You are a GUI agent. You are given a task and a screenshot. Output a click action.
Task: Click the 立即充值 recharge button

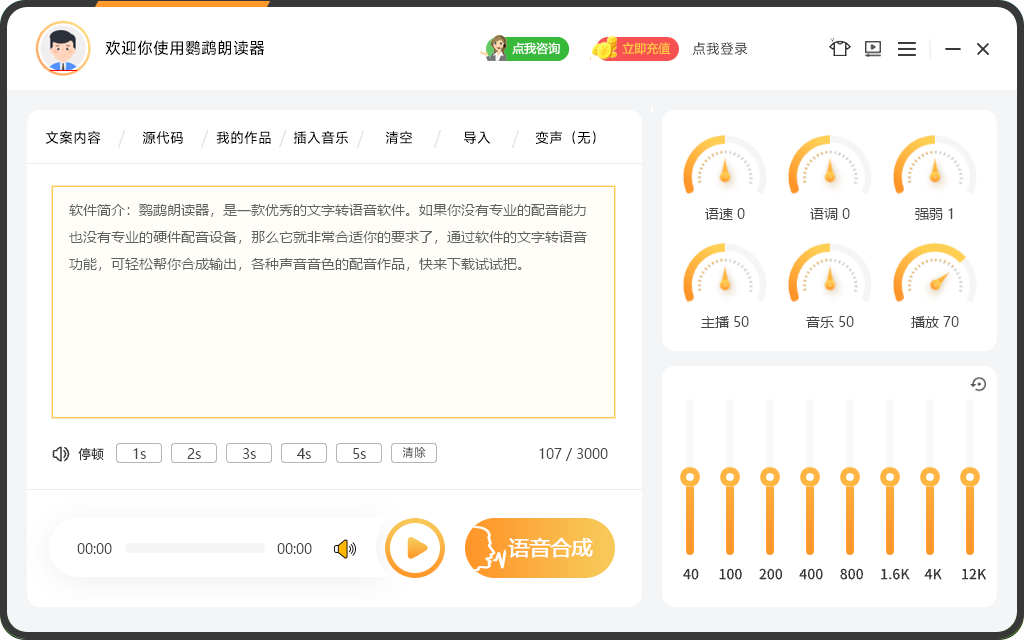click(637, 49)
